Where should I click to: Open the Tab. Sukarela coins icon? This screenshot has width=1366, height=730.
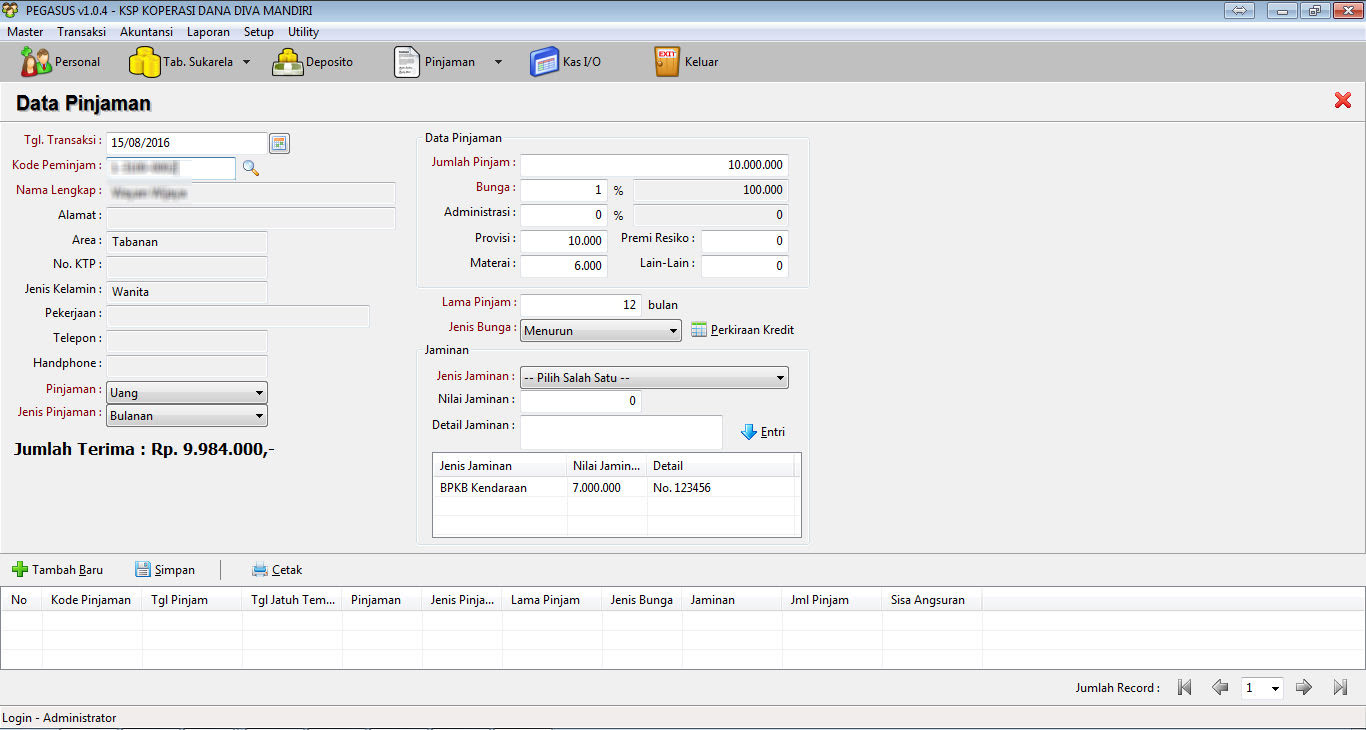click(x=145, y=62)
